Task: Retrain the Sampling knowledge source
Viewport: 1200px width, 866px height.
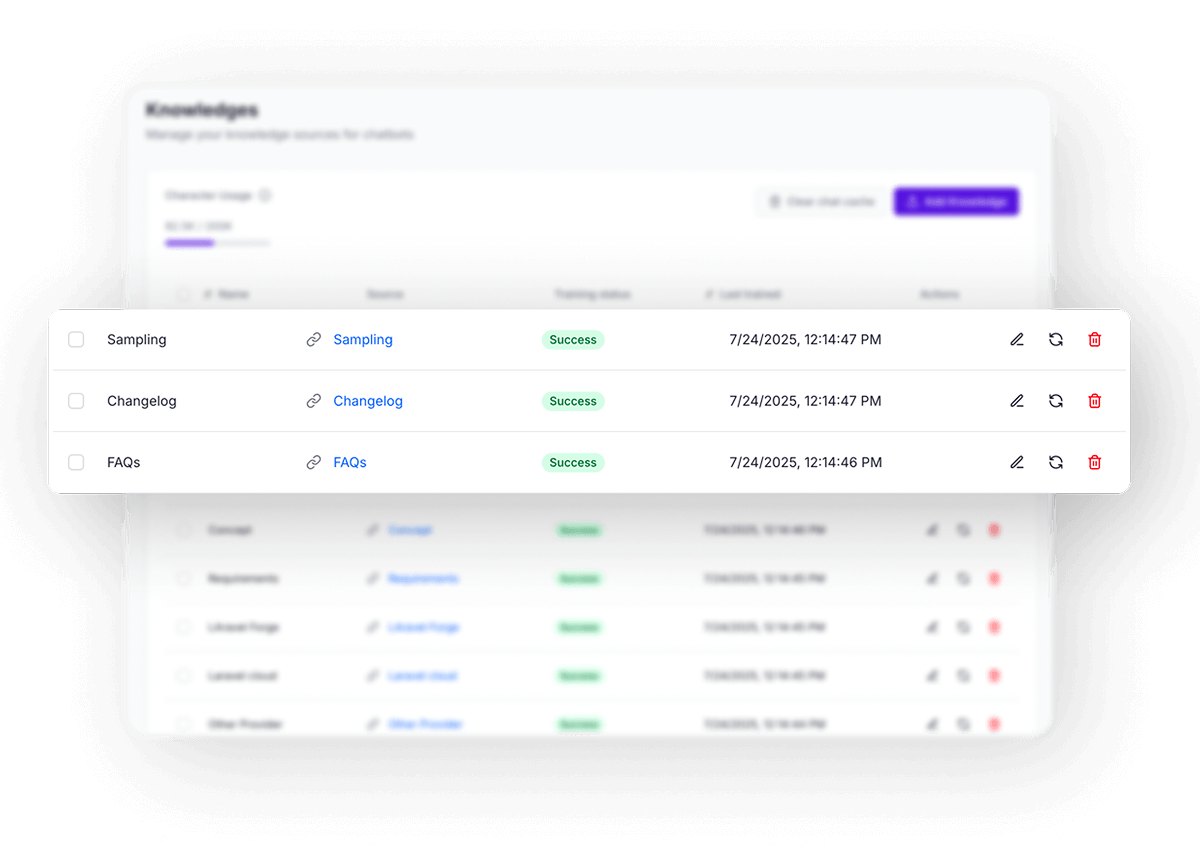Action: [x=1056, y=340]
